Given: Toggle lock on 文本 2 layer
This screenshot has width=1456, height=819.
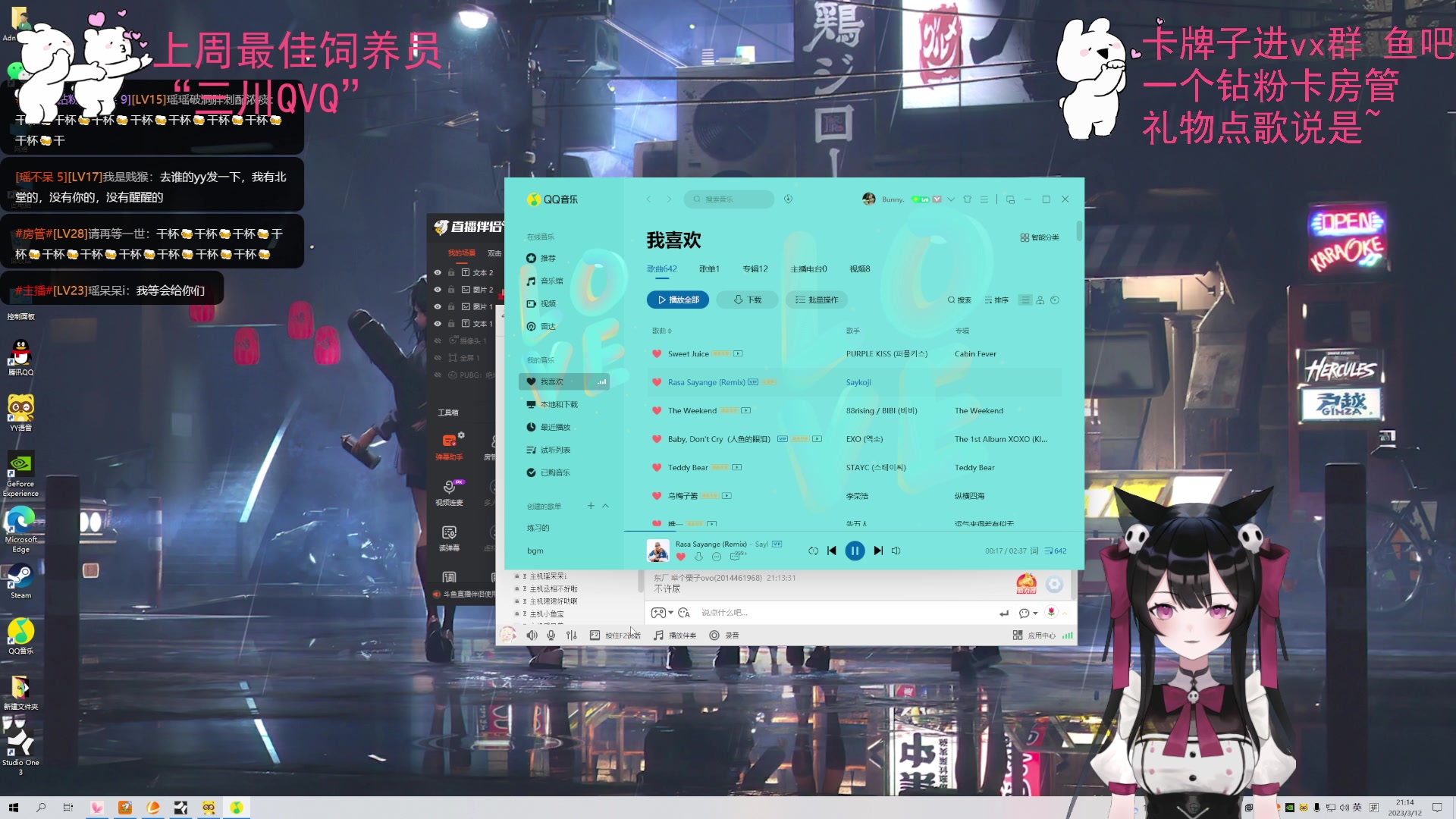Looking at the screenshot, I should [451, 272].
